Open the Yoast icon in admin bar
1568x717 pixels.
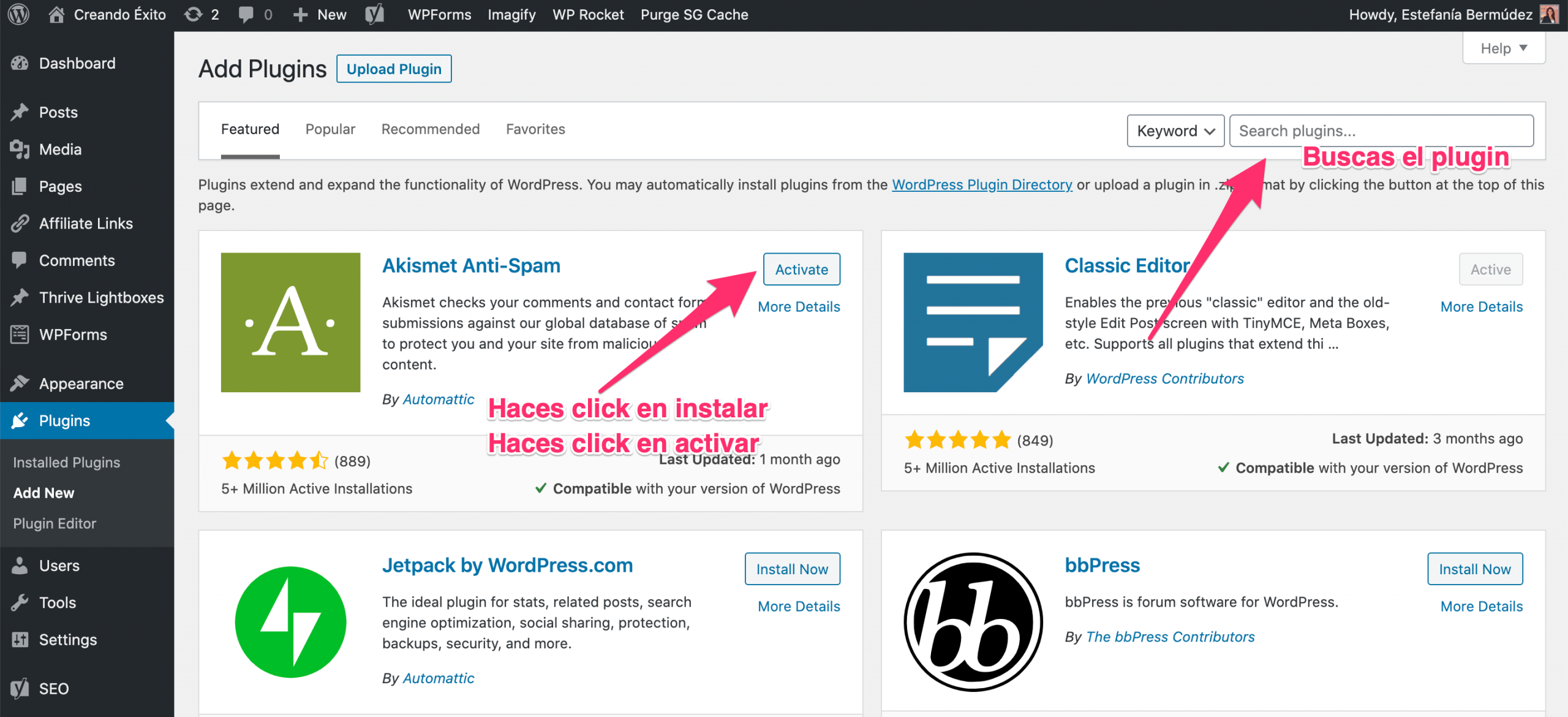point(374,14)
